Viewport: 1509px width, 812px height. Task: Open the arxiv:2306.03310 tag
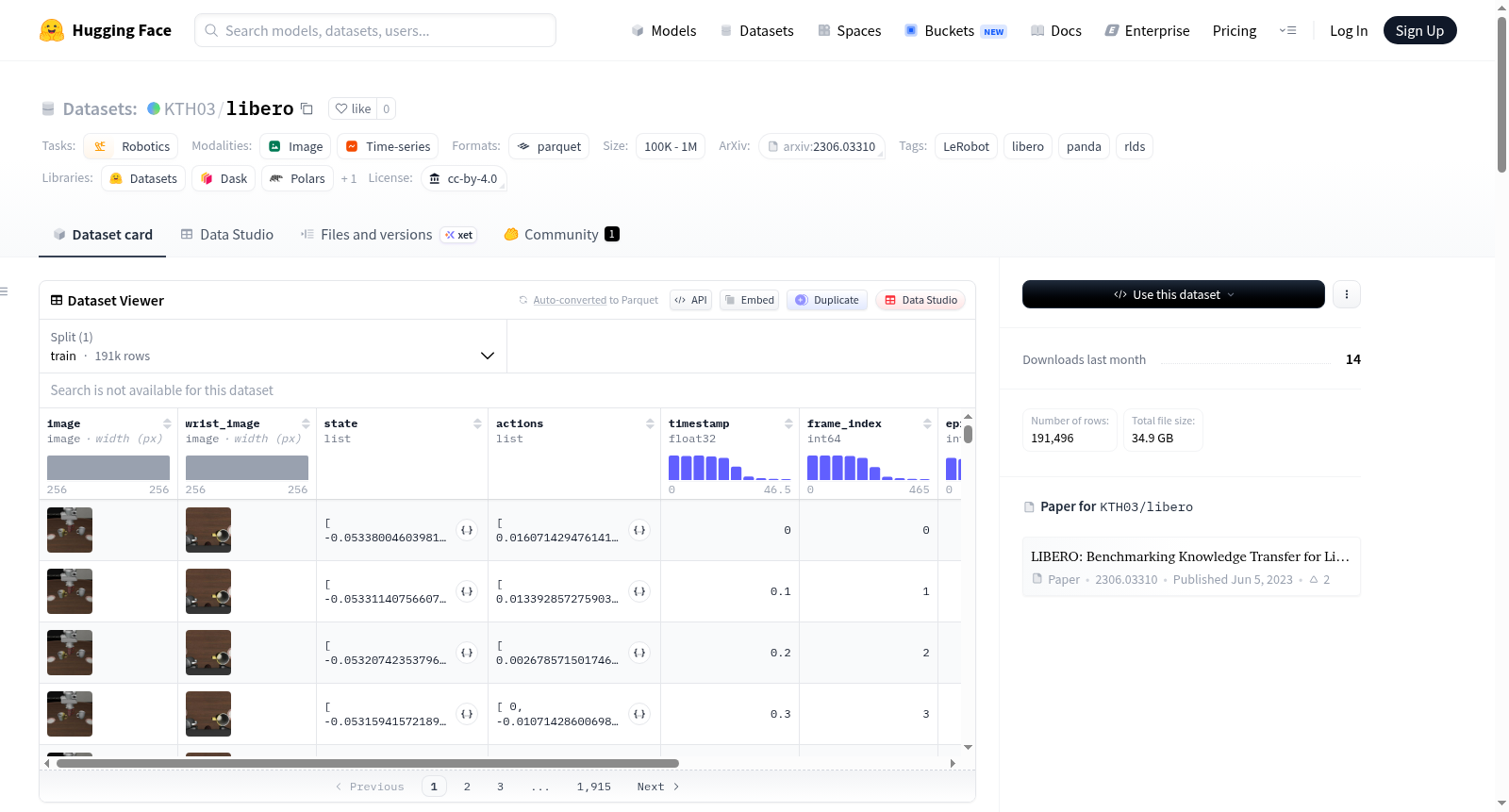tap(821, 146)
